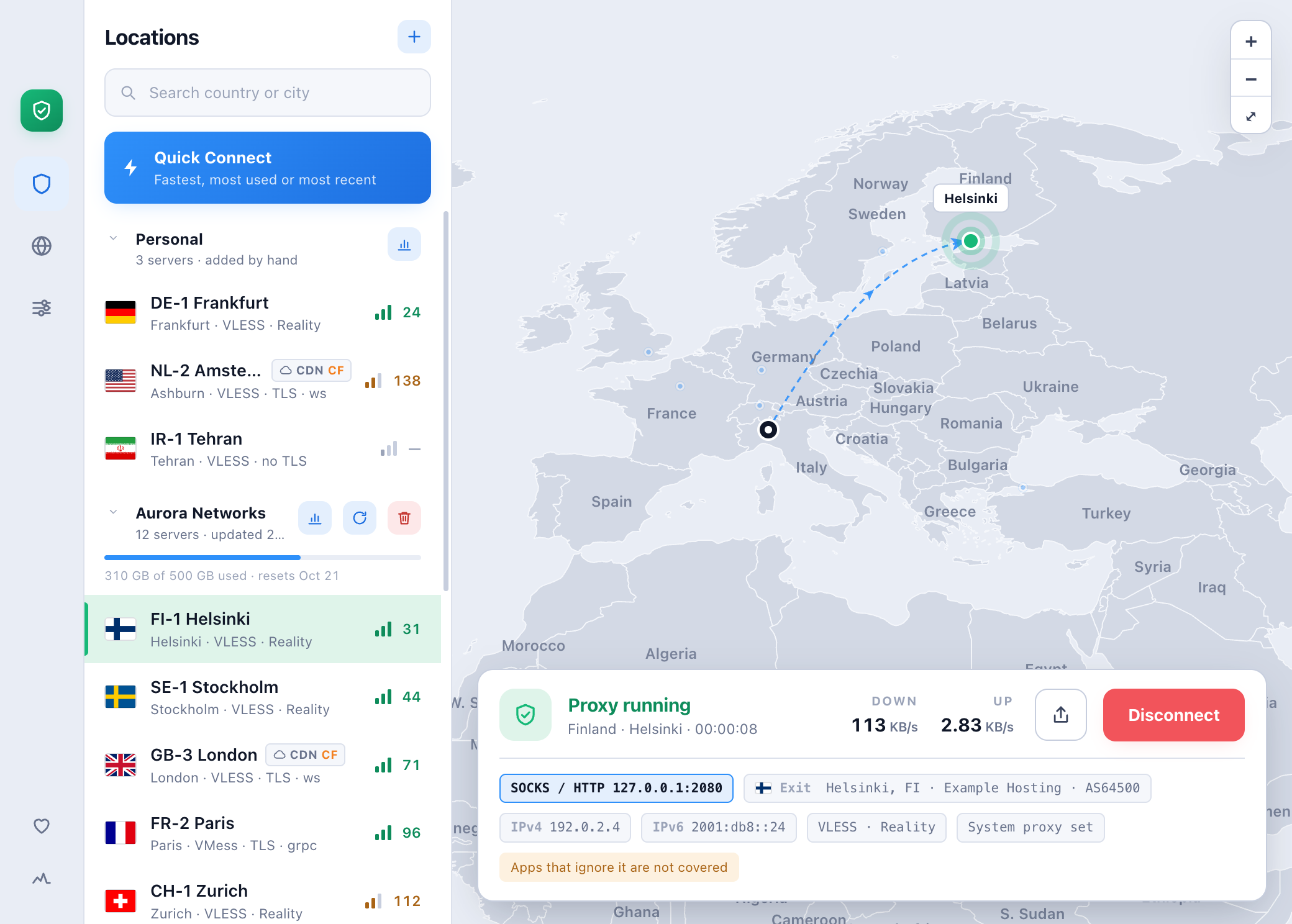Screen dimensions: 1292x924
Task: Click Quick Connect button
Action: pos(268,168)
